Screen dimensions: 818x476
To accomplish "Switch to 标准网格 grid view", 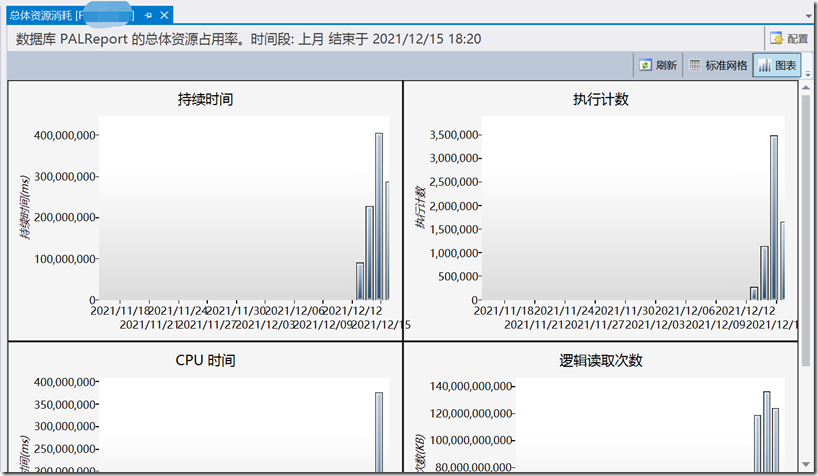I will [718, 65].
